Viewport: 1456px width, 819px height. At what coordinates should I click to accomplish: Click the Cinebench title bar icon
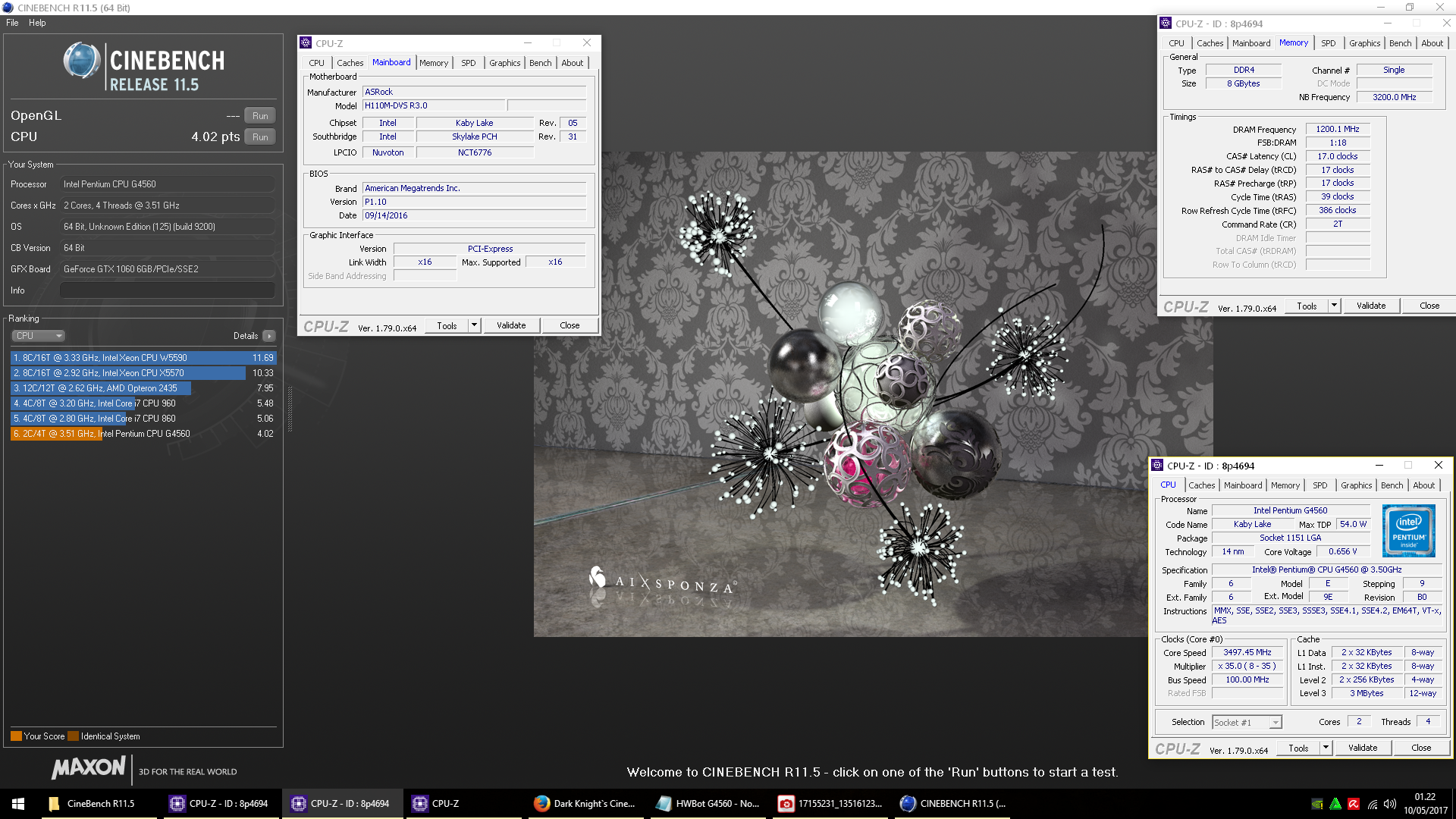tap(8, 8)
